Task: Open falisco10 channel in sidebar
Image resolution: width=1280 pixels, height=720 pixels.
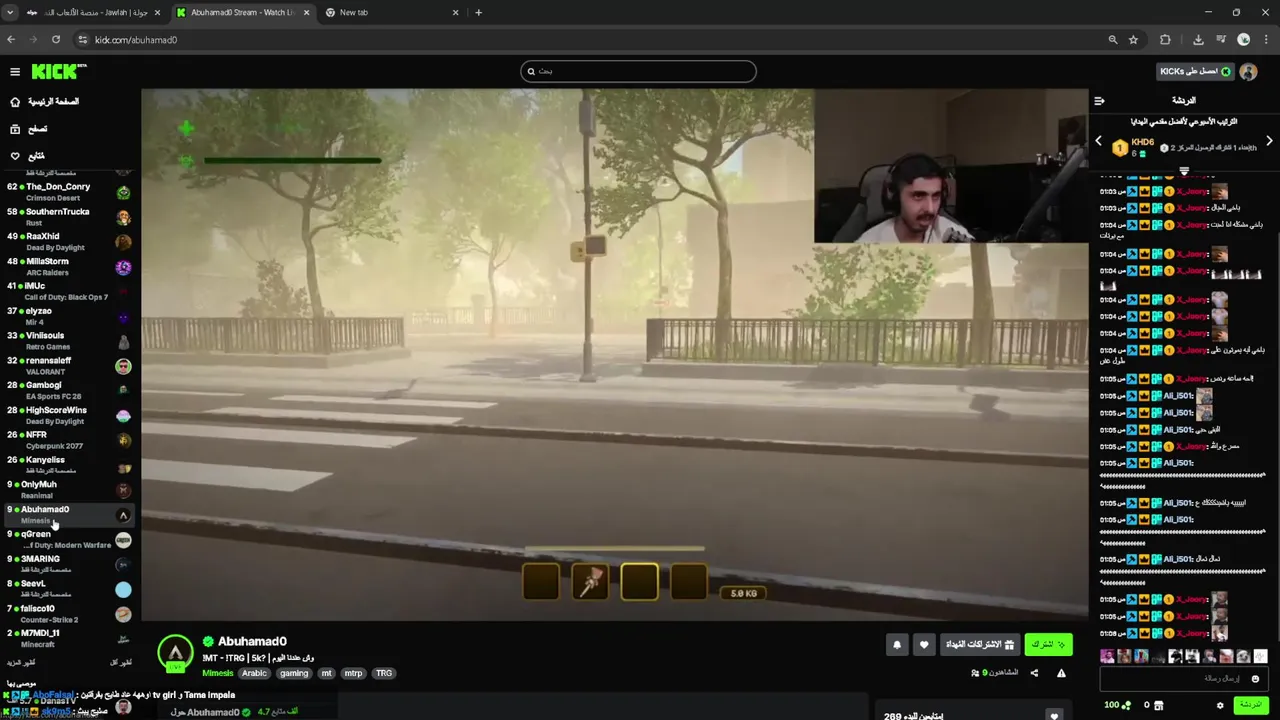Action: [x=68, y=613]
